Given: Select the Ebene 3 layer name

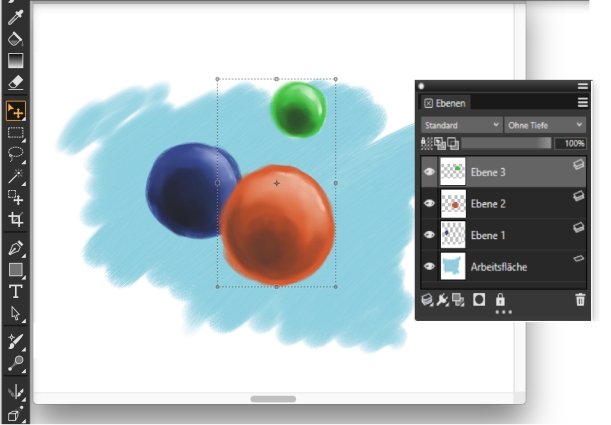Looking at the screenshot, I should [488, 172].
